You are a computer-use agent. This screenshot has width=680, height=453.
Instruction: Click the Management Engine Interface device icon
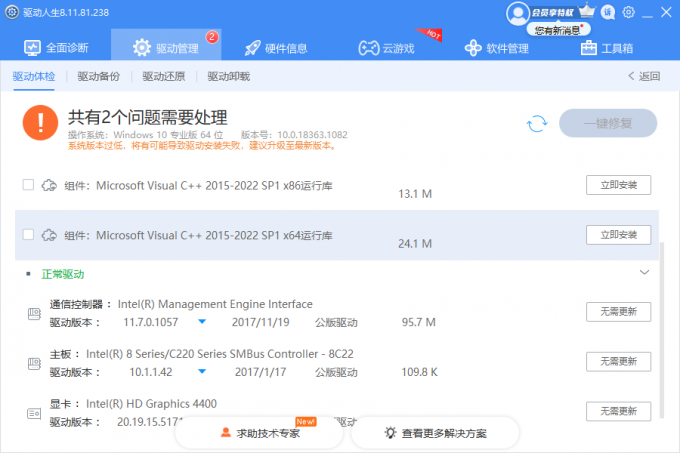(x=34, y=313)
